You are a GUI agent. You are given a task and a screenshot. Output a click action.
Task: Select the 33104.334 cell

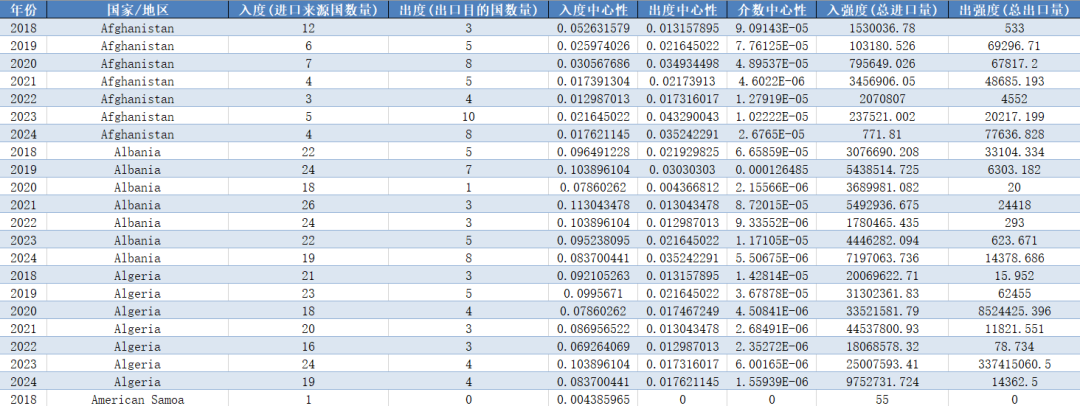pyautogui.click(x=1014, y=152)
